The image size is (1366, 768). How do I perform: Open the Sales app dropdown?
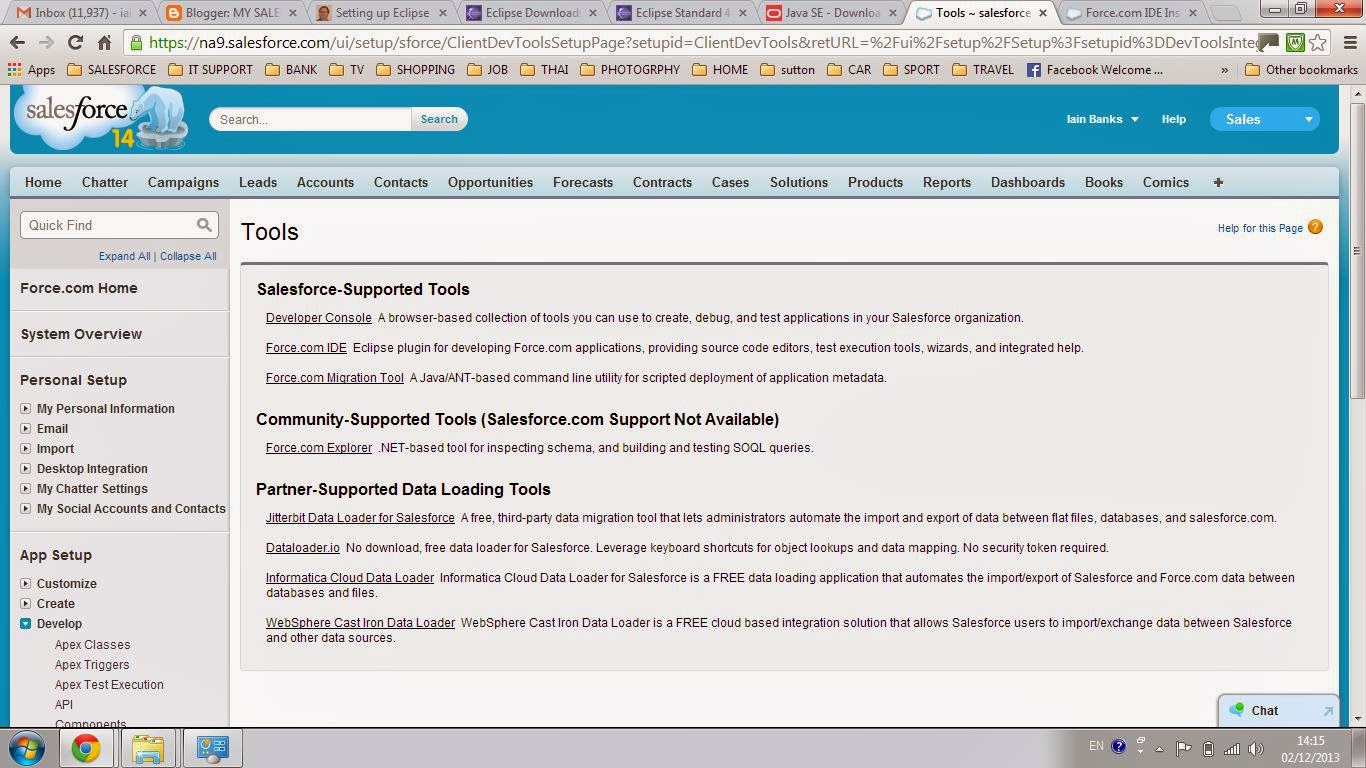[1265, 119]
